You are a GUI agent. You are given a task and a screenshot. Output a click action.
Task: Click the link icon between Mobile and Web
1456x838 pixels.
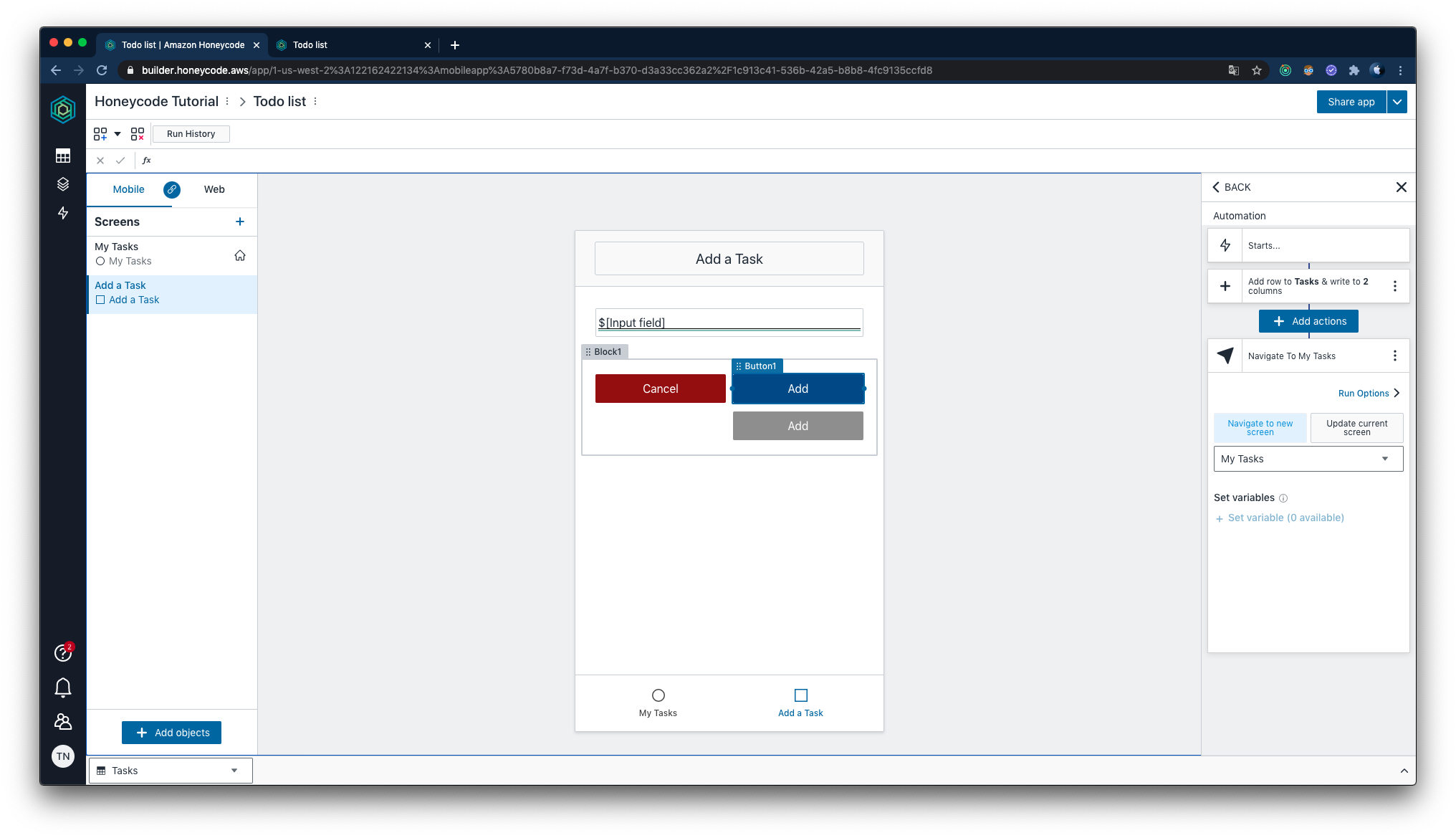172,189
